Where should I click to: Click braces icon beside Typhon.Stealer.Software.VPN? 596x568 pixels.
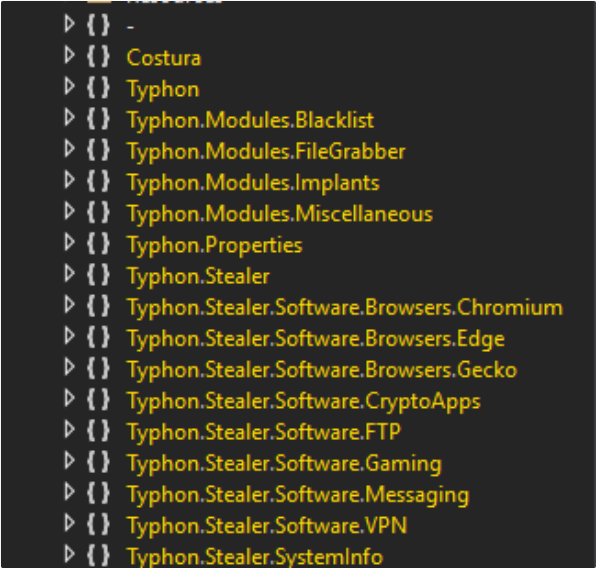click(98, 524)
